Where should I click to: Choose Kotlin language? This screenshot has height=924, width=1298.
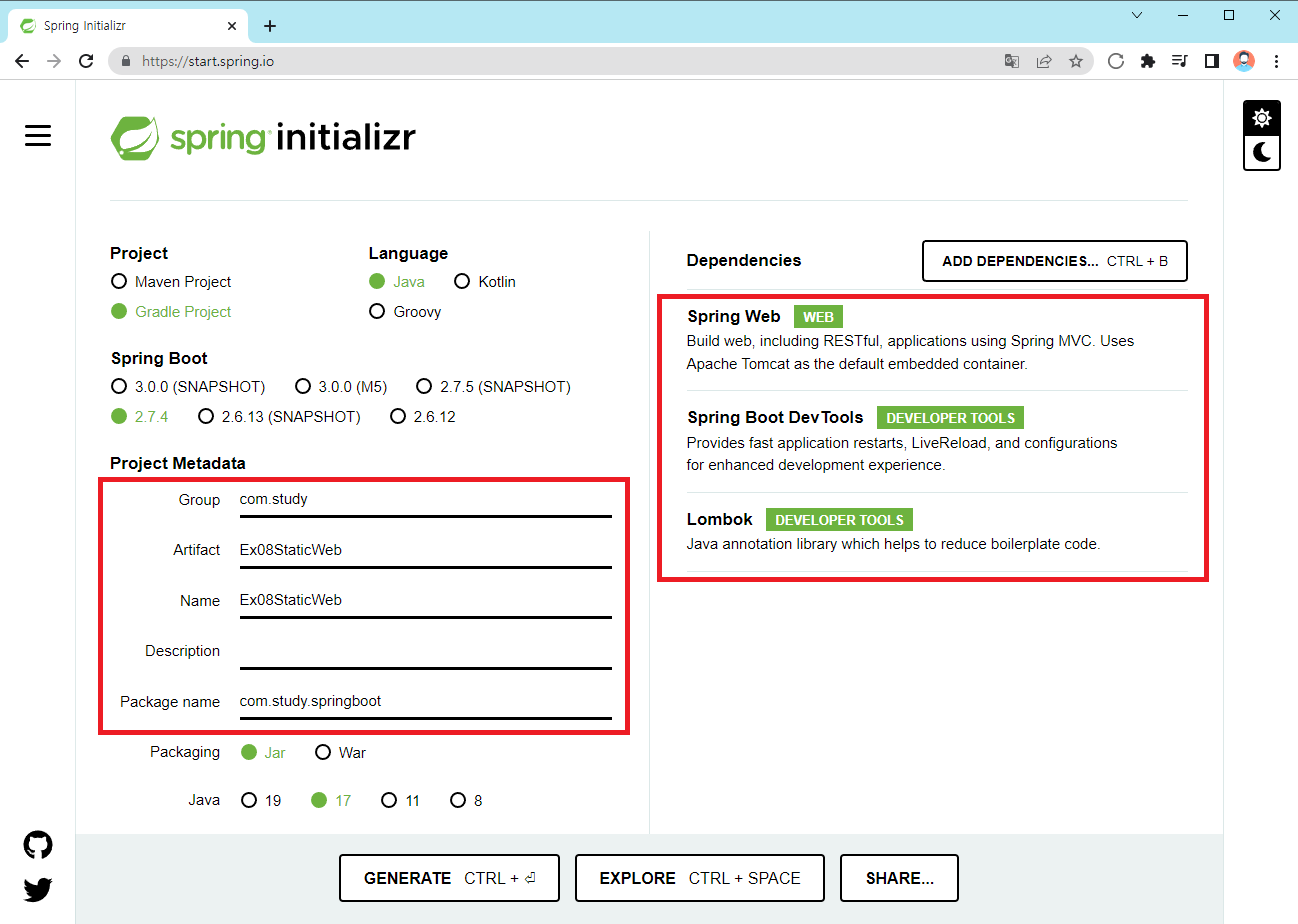coord(485,282)
